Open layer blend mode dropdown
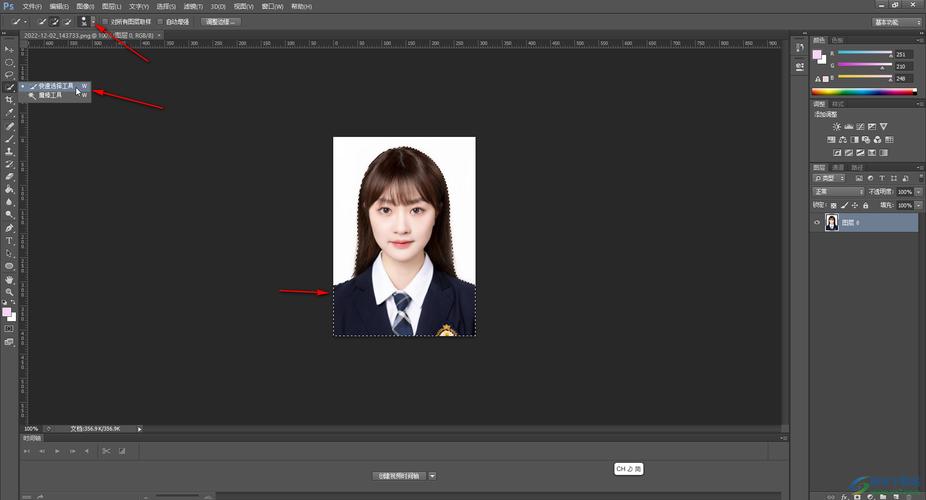 click(x=839, y=192)
